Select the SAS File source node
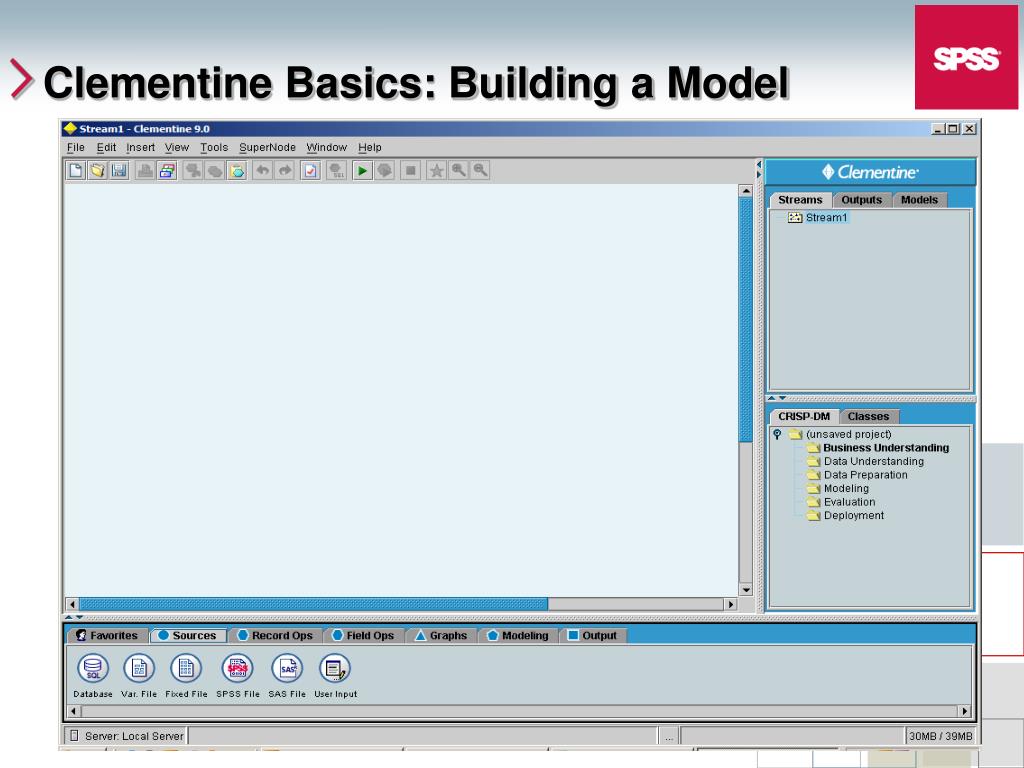 pos(287,668)
